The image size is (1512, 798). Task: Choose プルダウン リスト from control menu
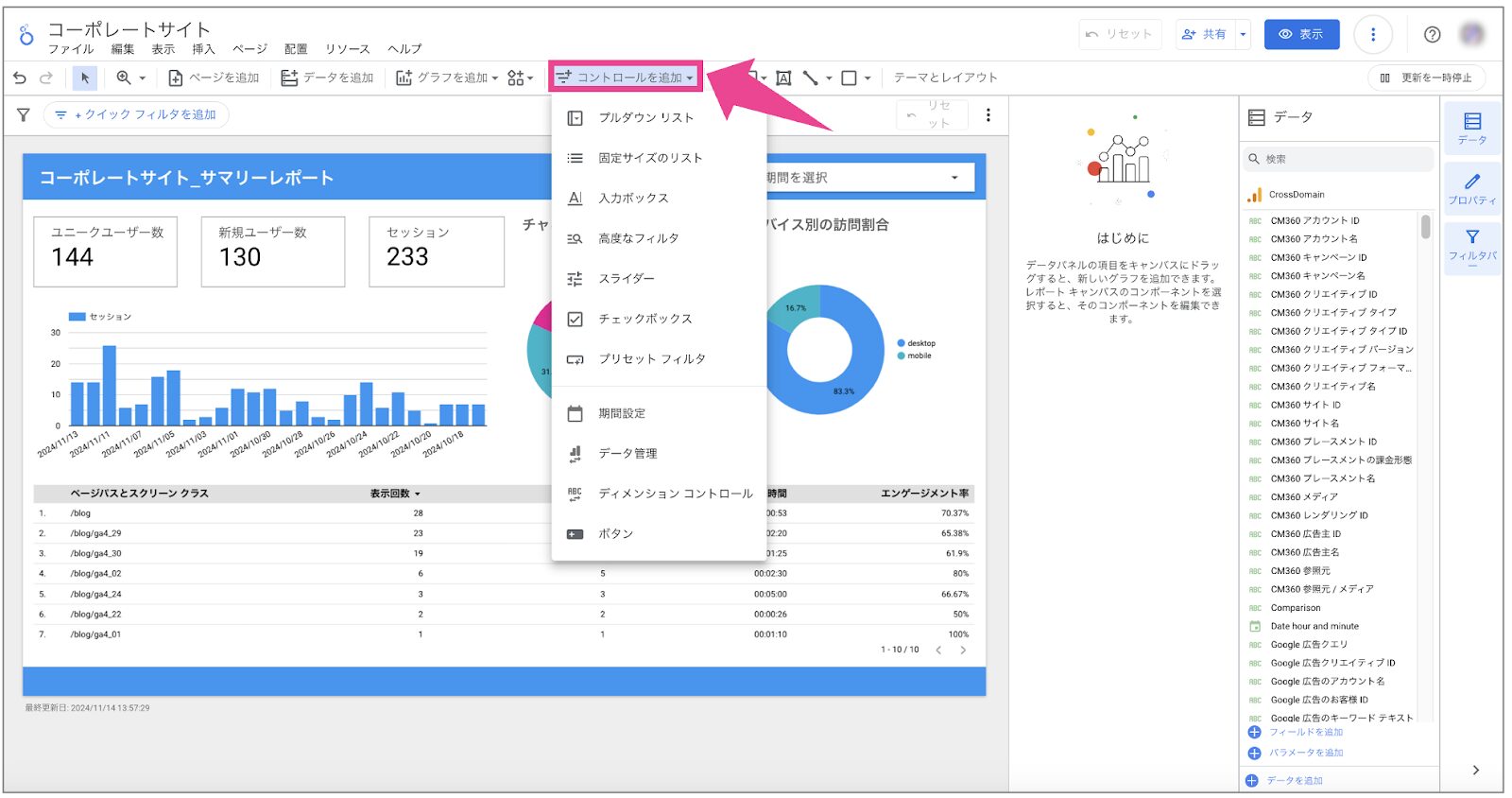(659, 118)
